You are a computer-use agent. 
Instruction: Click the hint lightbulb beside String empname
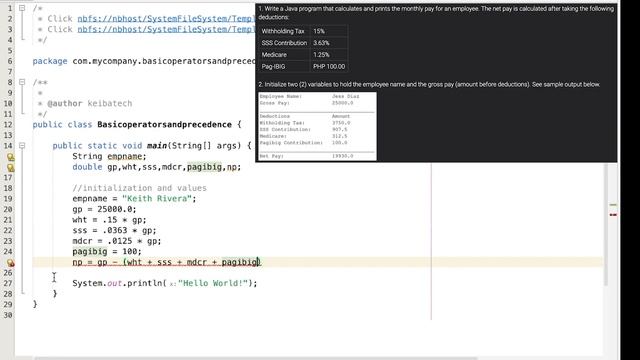pyautogui.click(x=10, y=157)
